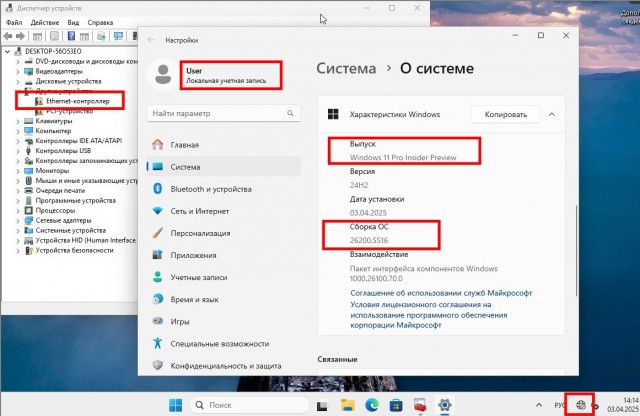Viewport: 640px width, 416px height.
Task: Open Сеть и Интернет in Settings sidebar
Action: tap(224, 211)
